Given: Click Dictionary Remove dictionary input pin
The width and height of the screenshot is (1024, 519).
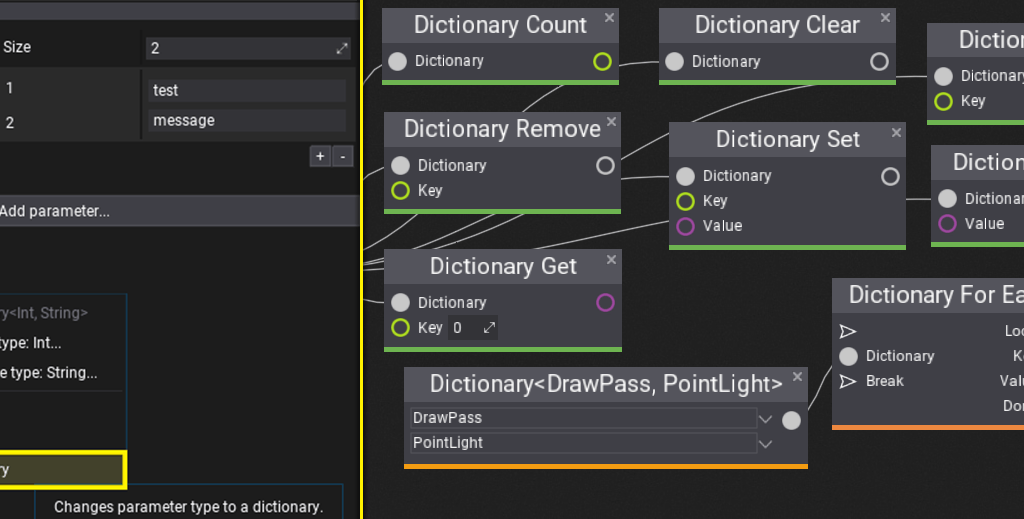Looking at the screenshot, I should coord(400,165).
